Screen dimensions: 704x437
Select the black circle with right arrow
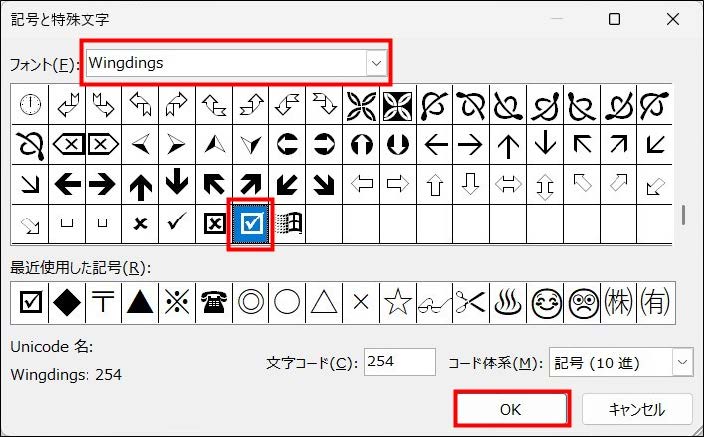pos(325,145)
